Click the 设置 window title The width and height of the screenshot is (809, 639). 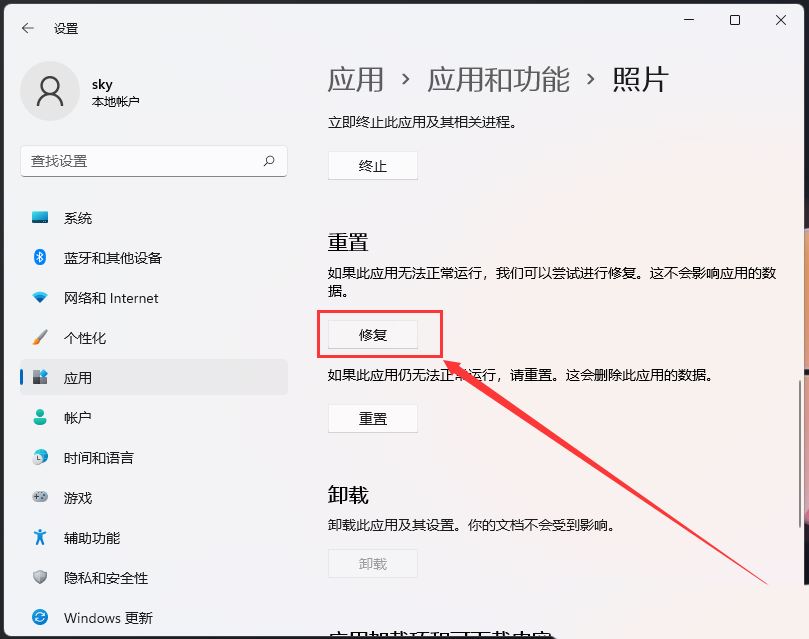coord(66,28)
